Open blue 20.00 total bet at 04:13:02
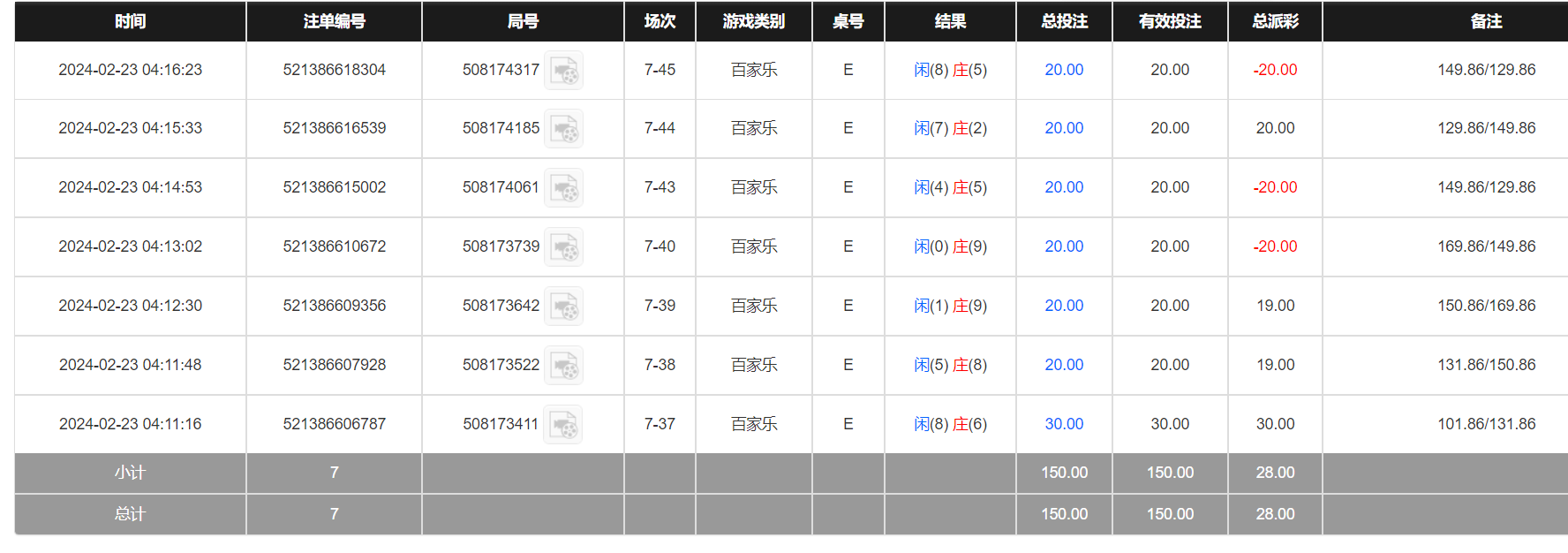Image resolution: width=1568 pixels, height=553 pixels. click(x=1064, y=246)
